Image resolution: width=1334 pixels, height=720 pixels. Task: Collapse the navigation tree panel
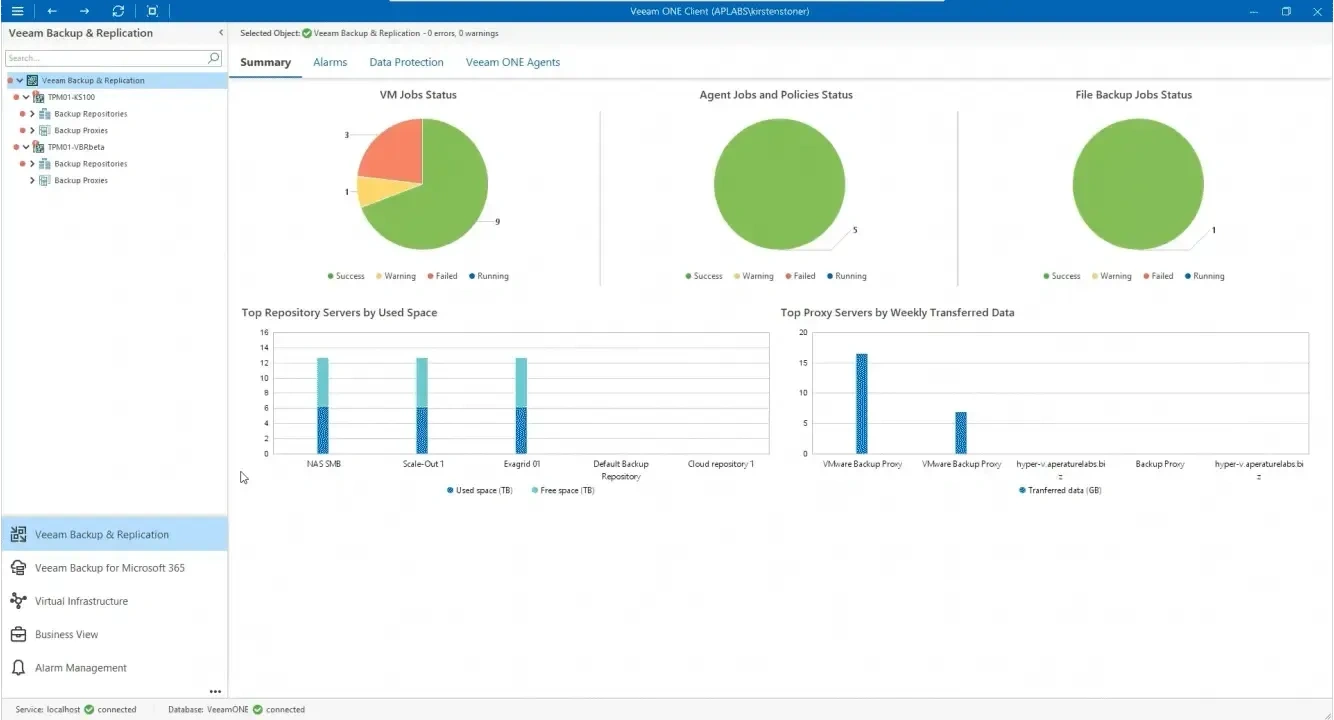221,32
